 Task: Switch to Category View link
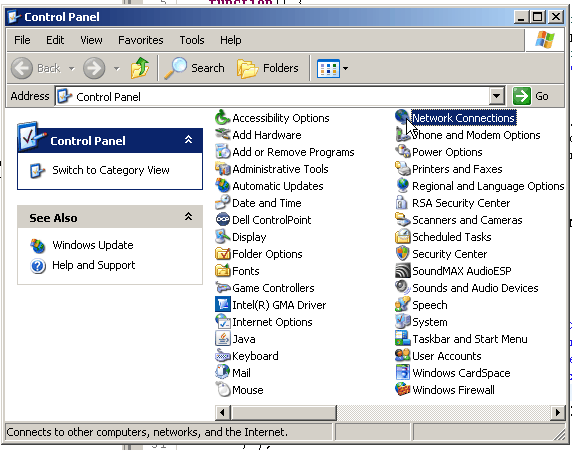tap(111, 170)
